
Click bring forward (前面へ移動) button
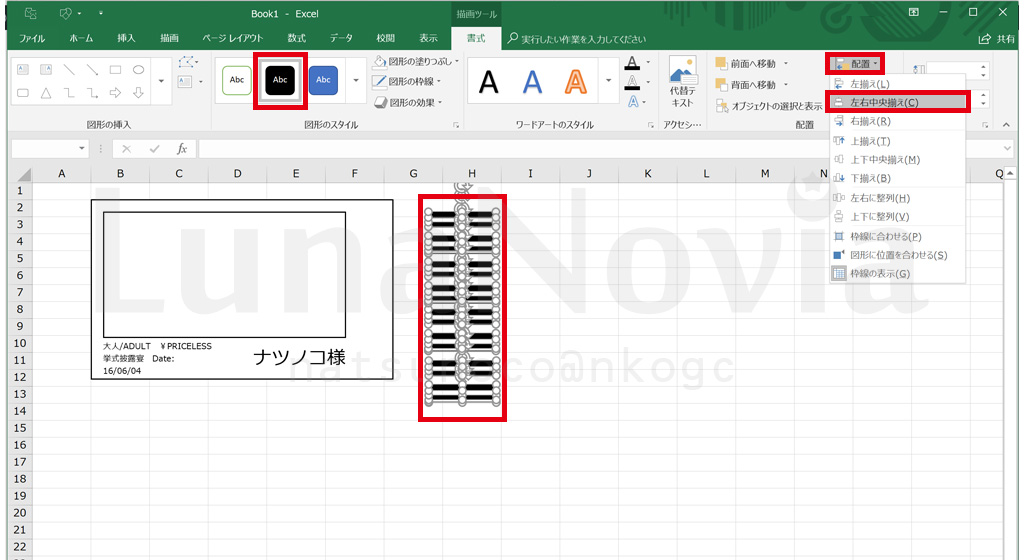point(751,63)
